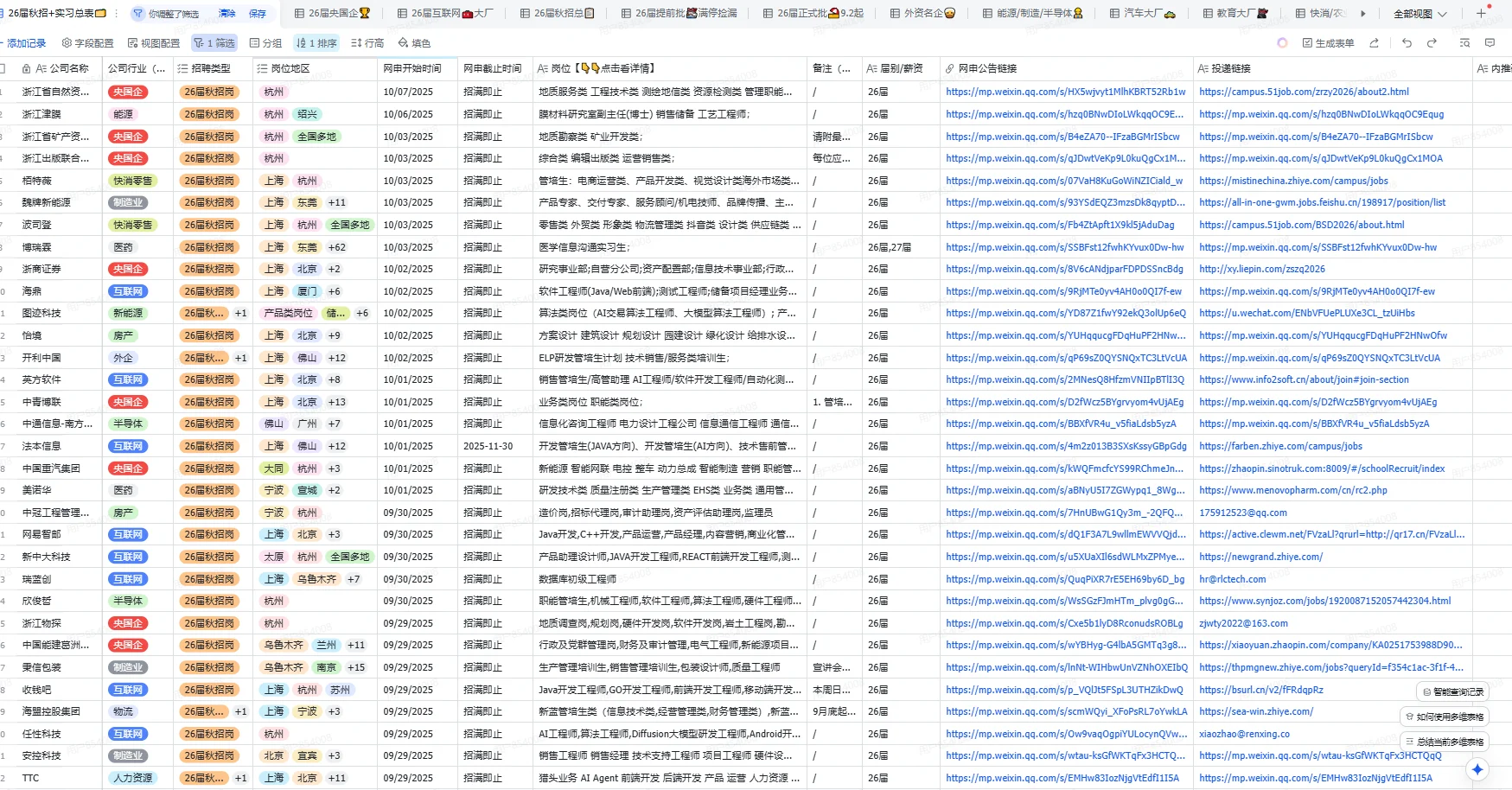Switch to the 26届正式批9.2起 tab

pos(813,14)
